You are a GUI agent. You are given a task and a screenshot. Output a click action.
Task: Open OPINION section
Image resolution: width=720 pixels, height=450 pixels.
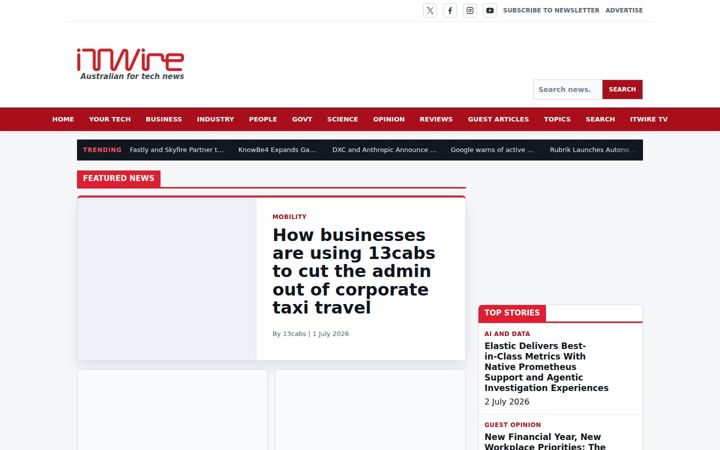[x=388, y=119]
